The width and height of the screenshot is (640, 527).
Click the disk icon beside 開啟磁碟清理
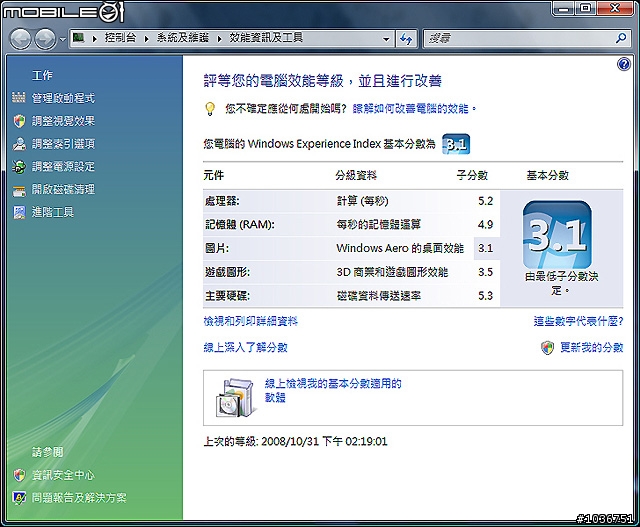point(19,190)
